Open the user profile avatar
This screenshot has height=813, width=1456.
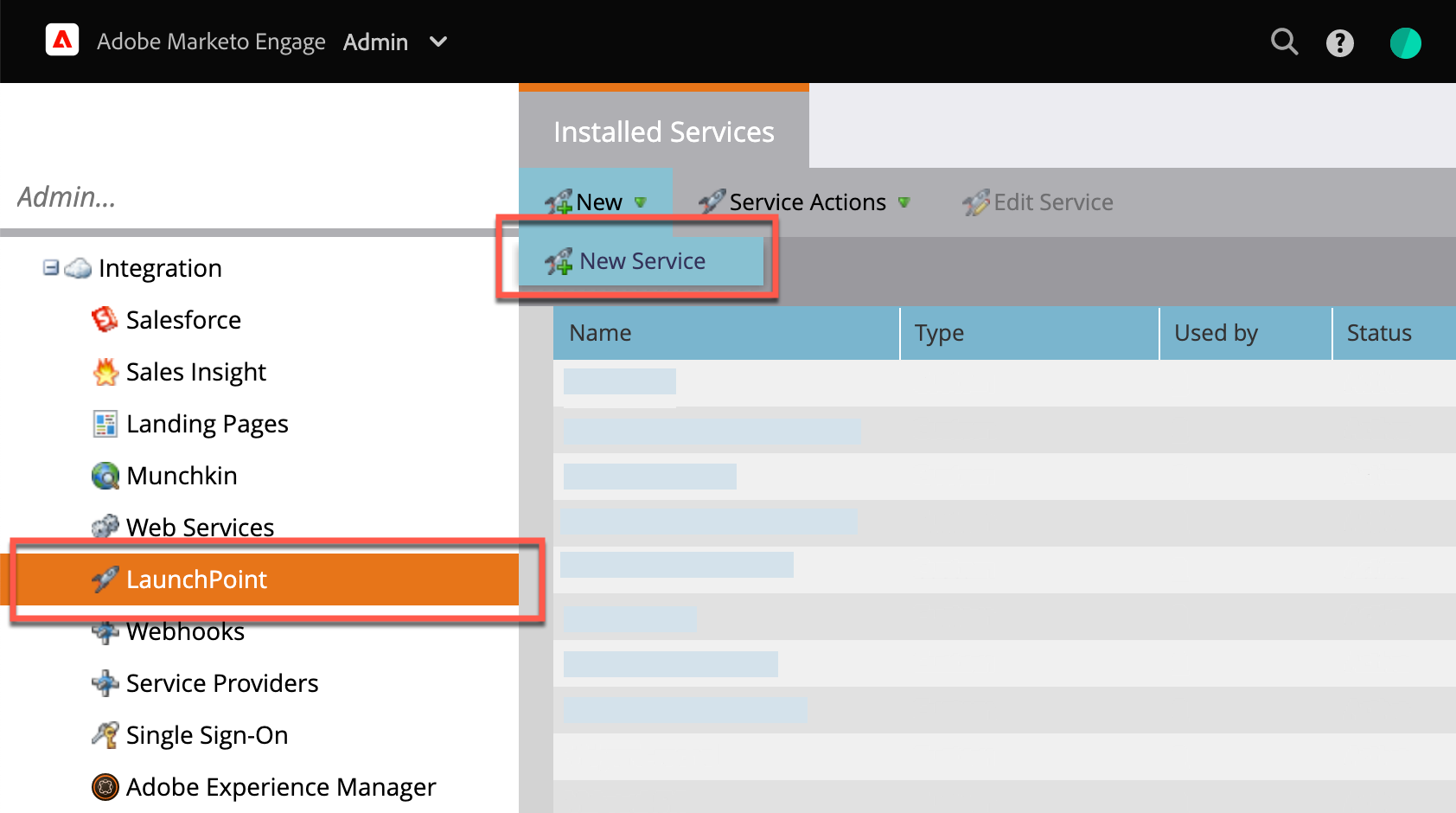point(1406,42)
